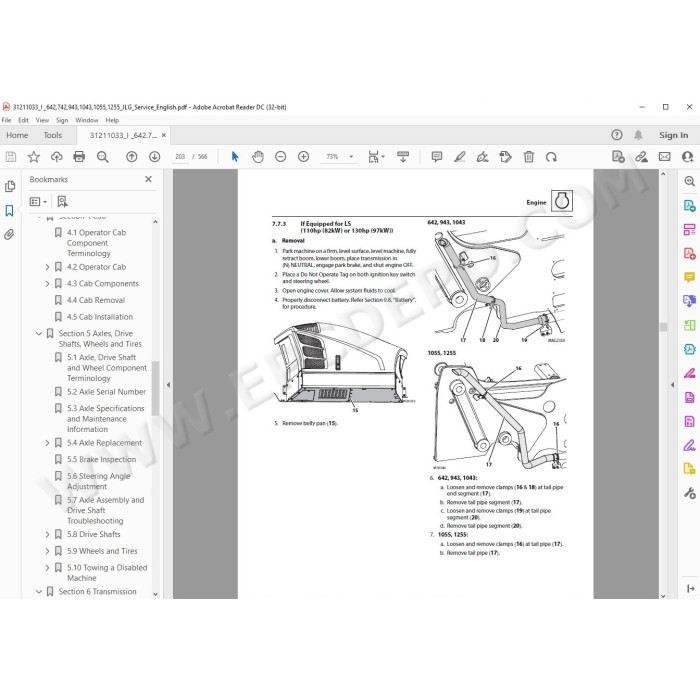
Task: Open page thumbnails panel
Action: (x=9, y=186)
